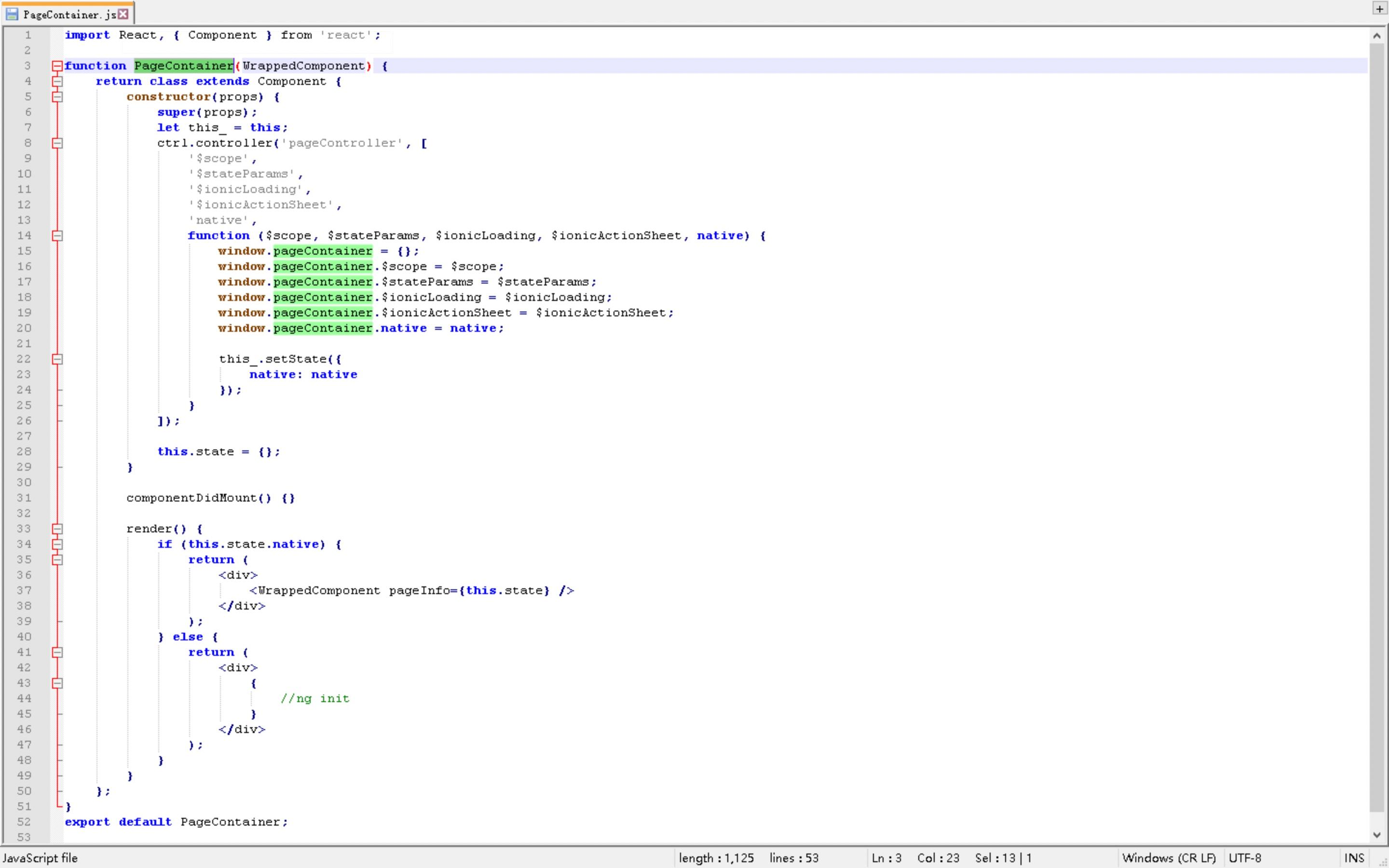Image resolution: width=1389 pixels, height=868 pixels.
Task: Close the PageContainer.js tab
Action: click(x=123, y=14)
